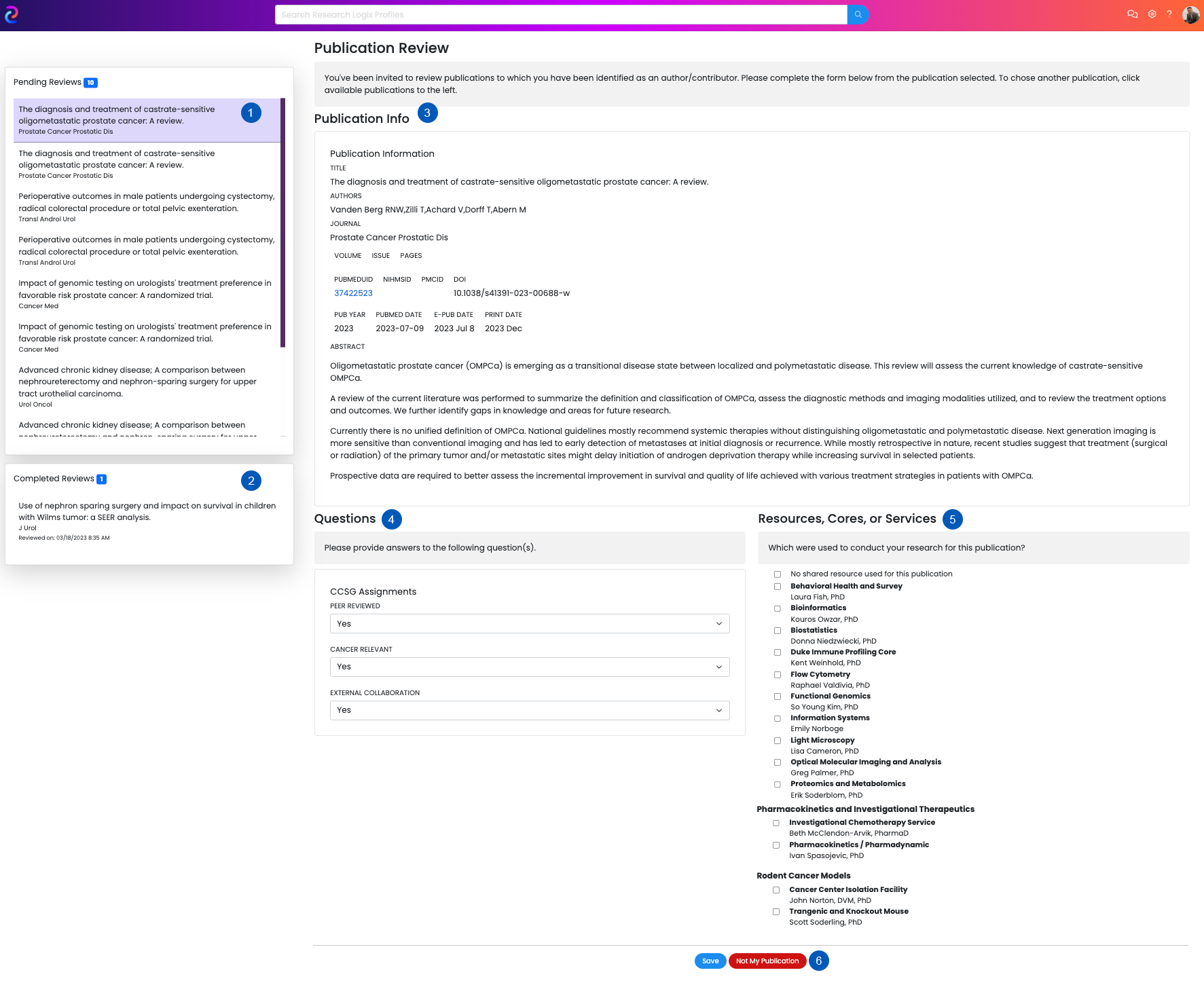
Task: Check the Flow Cytometry checkbox
Action: pos(777,675)
